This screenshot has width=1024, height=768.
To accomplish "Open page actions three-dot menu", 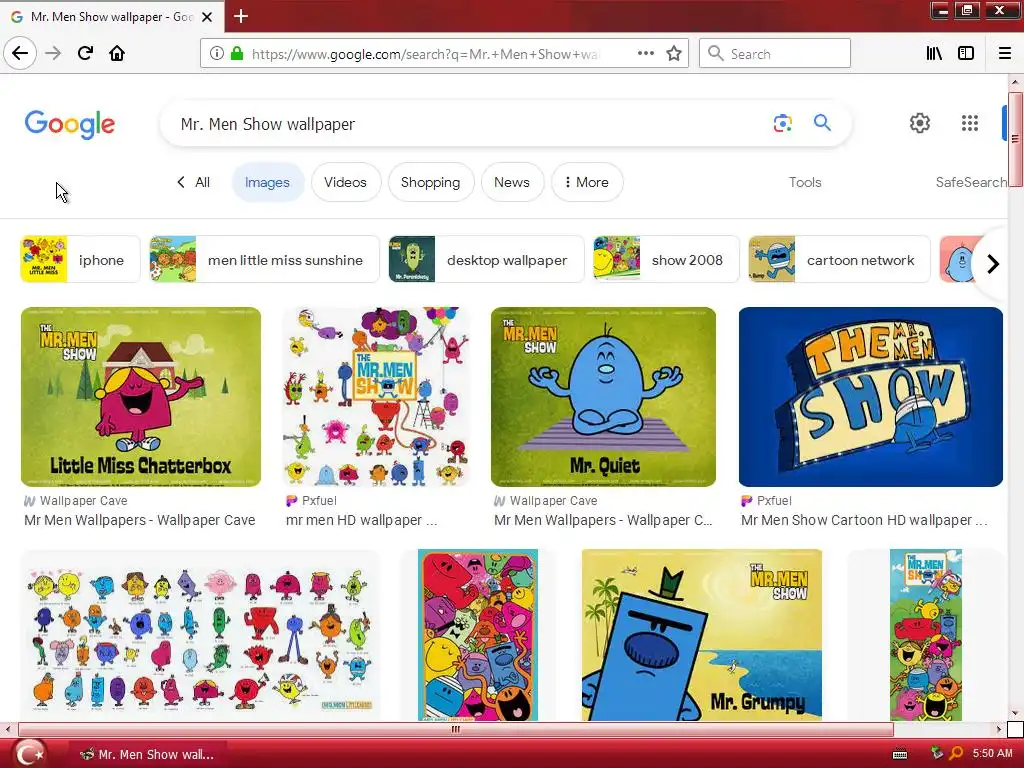I will coord(645,54).
